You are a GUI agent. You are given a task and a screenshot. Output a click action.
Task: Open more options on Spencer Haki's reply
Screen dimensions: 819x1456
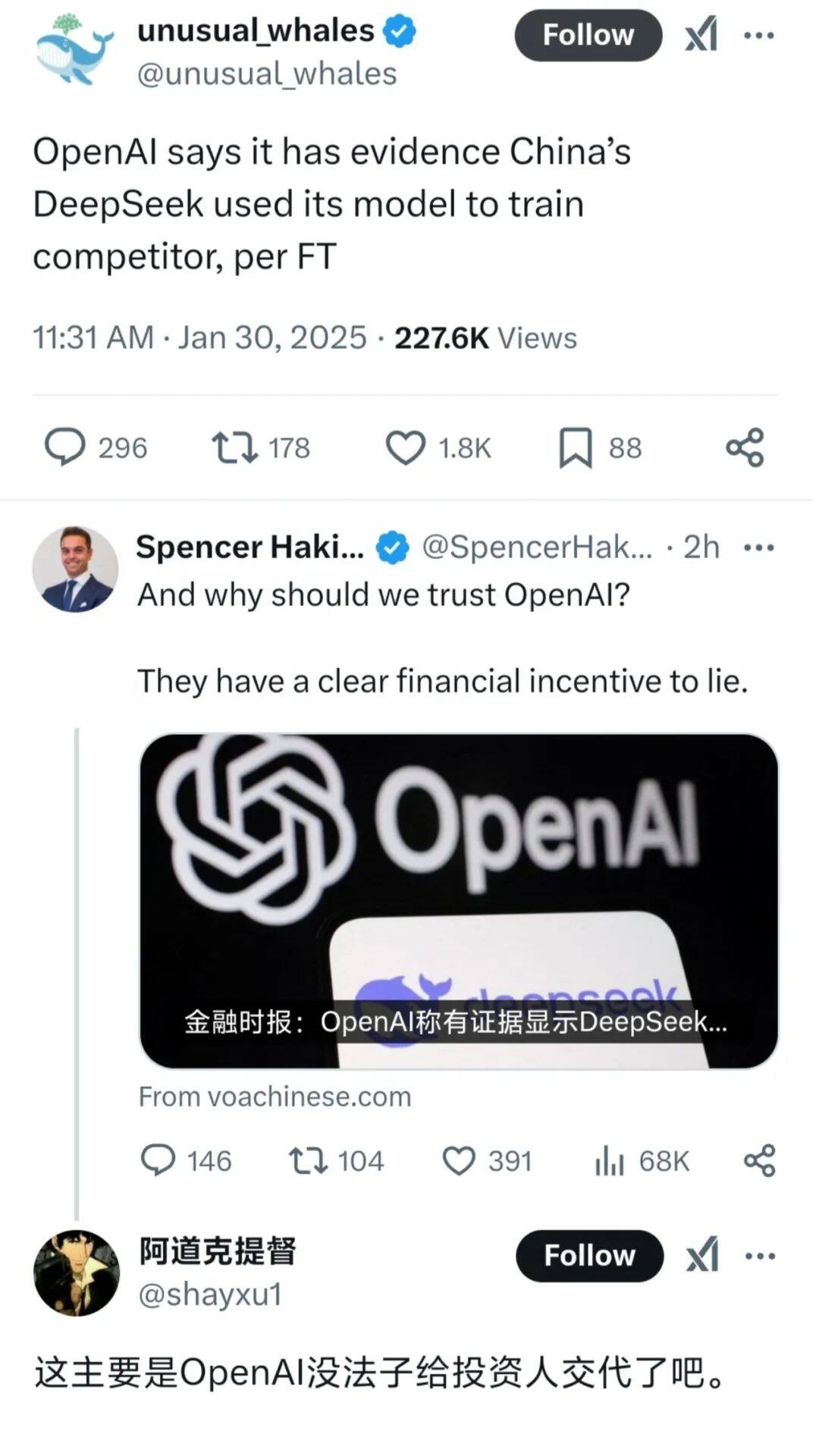pos(759,548)
